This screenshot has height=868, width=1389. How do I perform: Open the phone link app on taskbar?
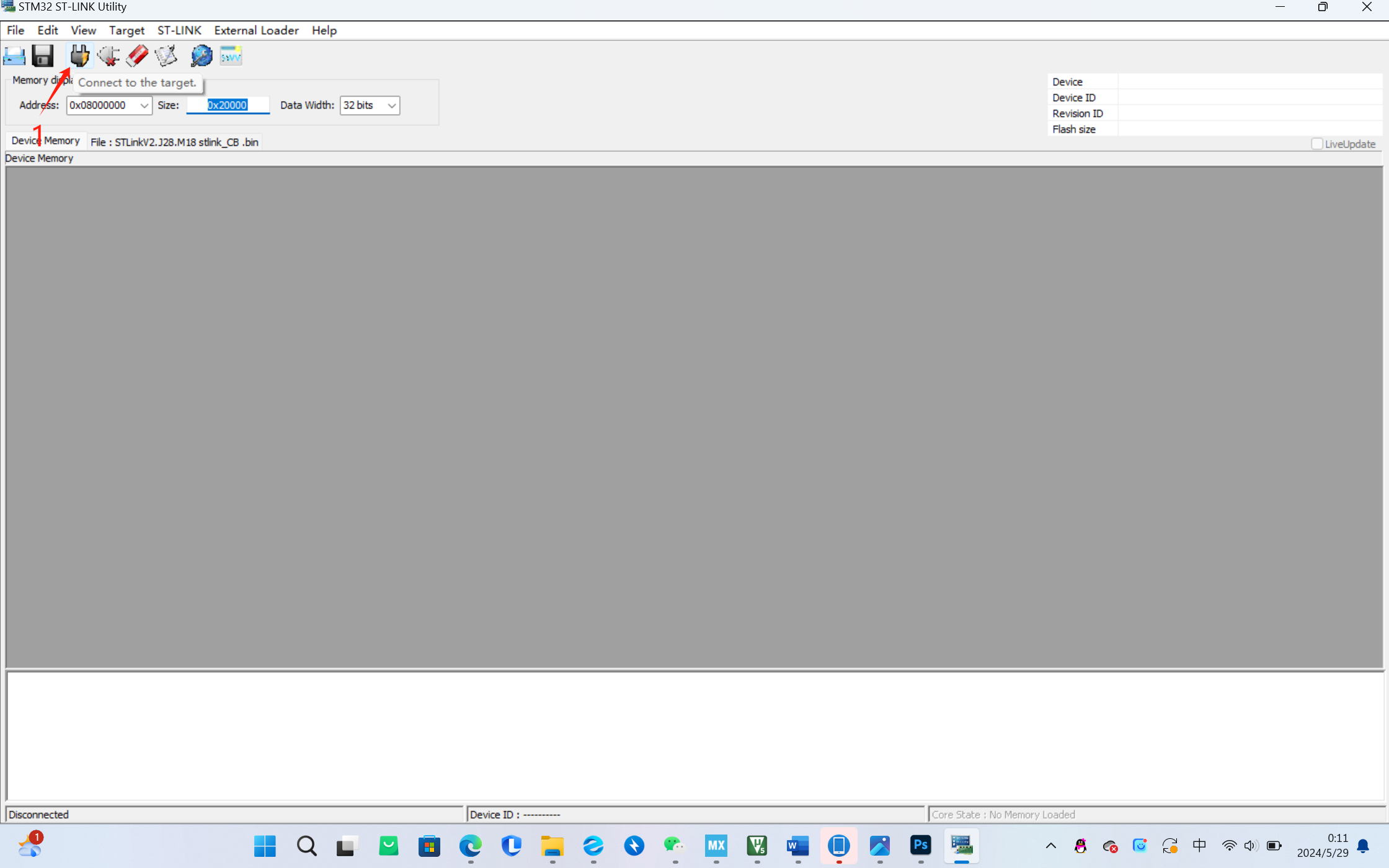[838, 846]
